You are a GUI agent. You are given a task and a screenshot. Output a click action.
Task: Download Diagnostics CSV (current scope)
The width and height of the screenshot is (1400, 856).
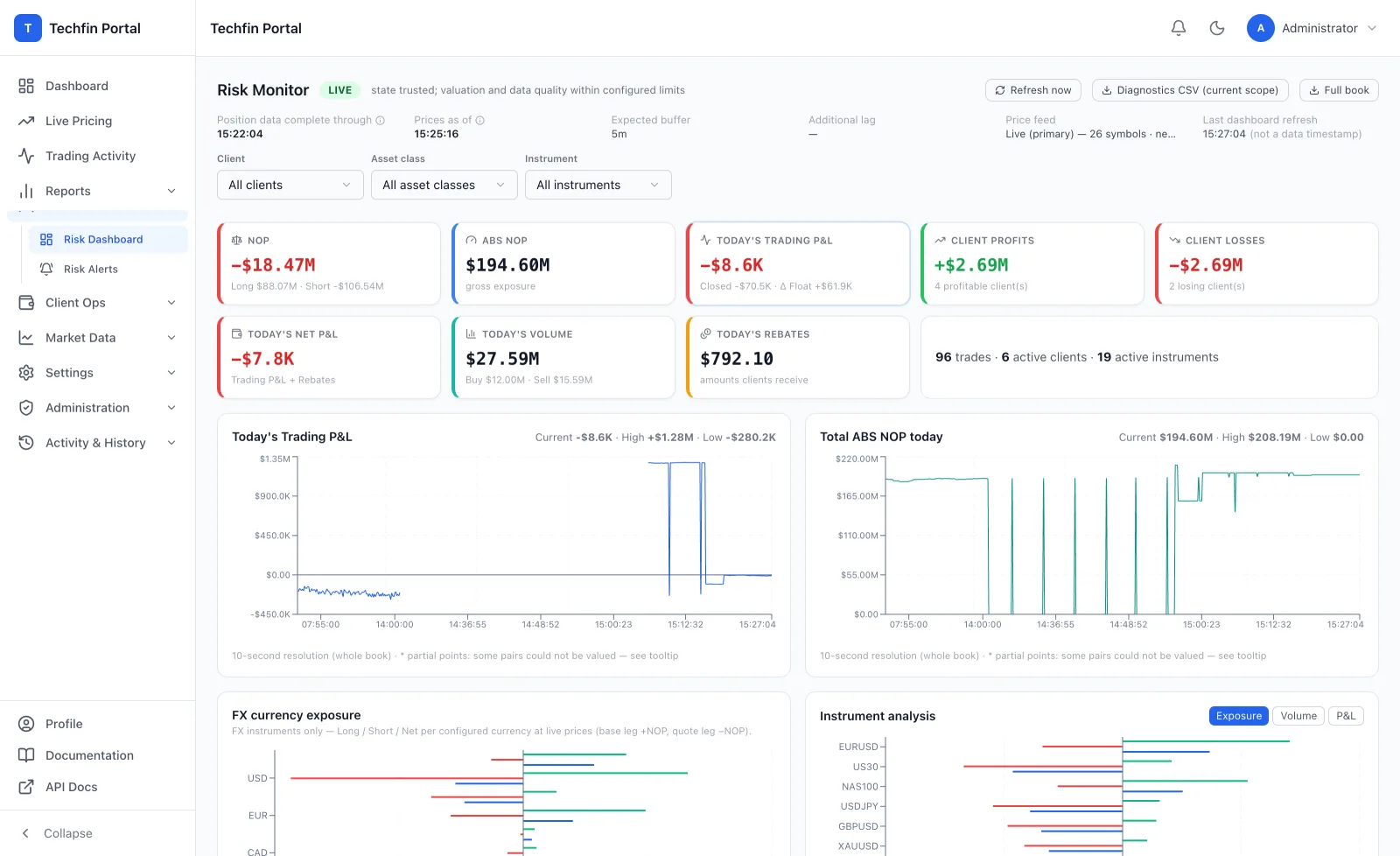1190,90
